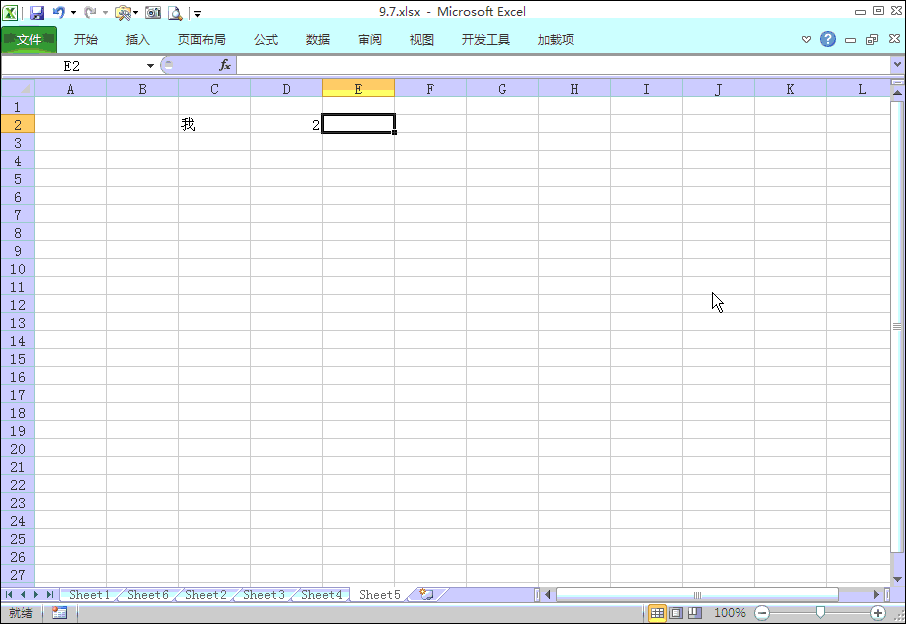The image size is (906, 624).
Task: Click inside the formula bar input
Action: 563,66
